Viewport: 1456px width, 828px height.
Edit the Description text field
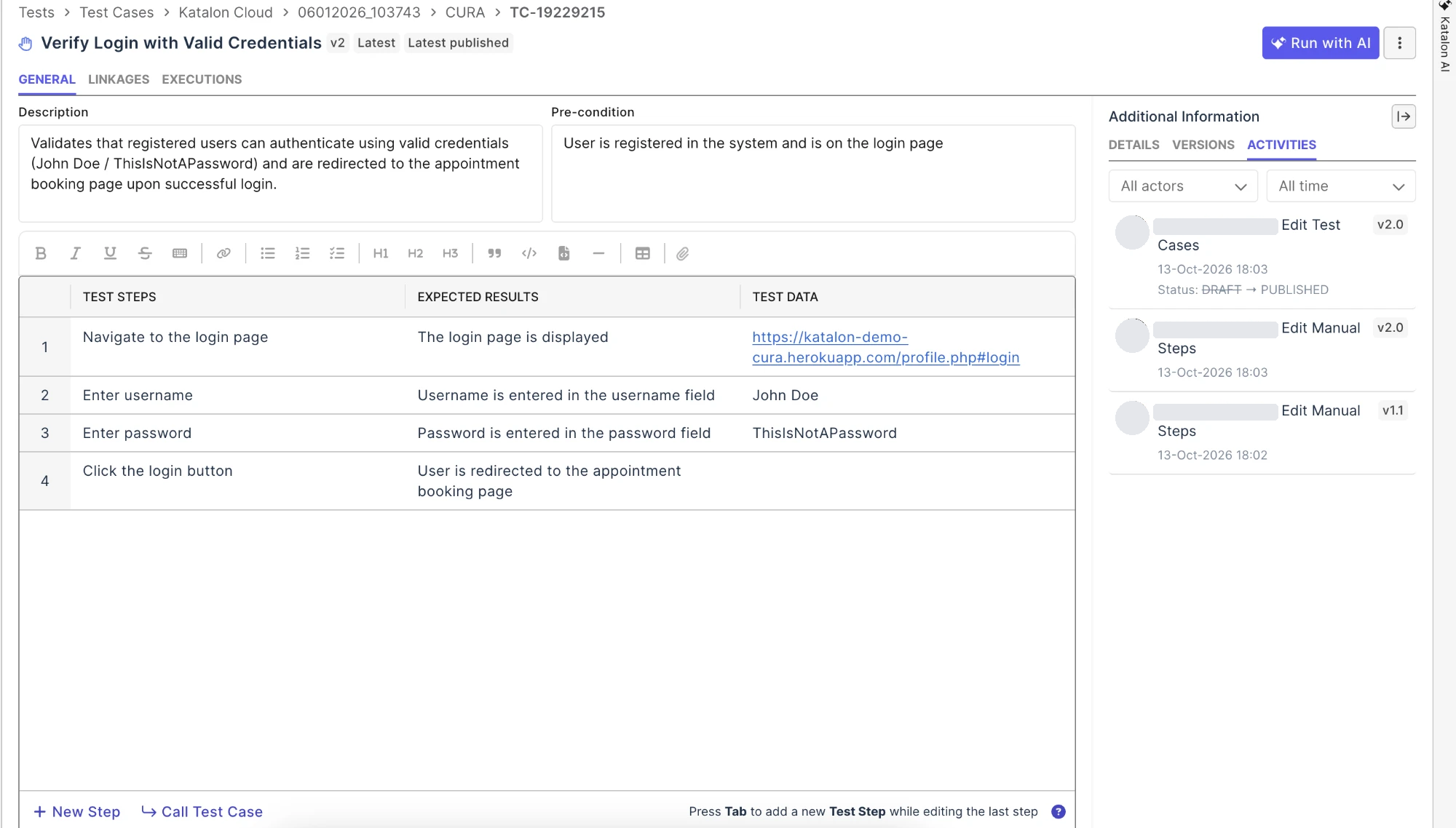pyautogui.click(x=280, y=173)
